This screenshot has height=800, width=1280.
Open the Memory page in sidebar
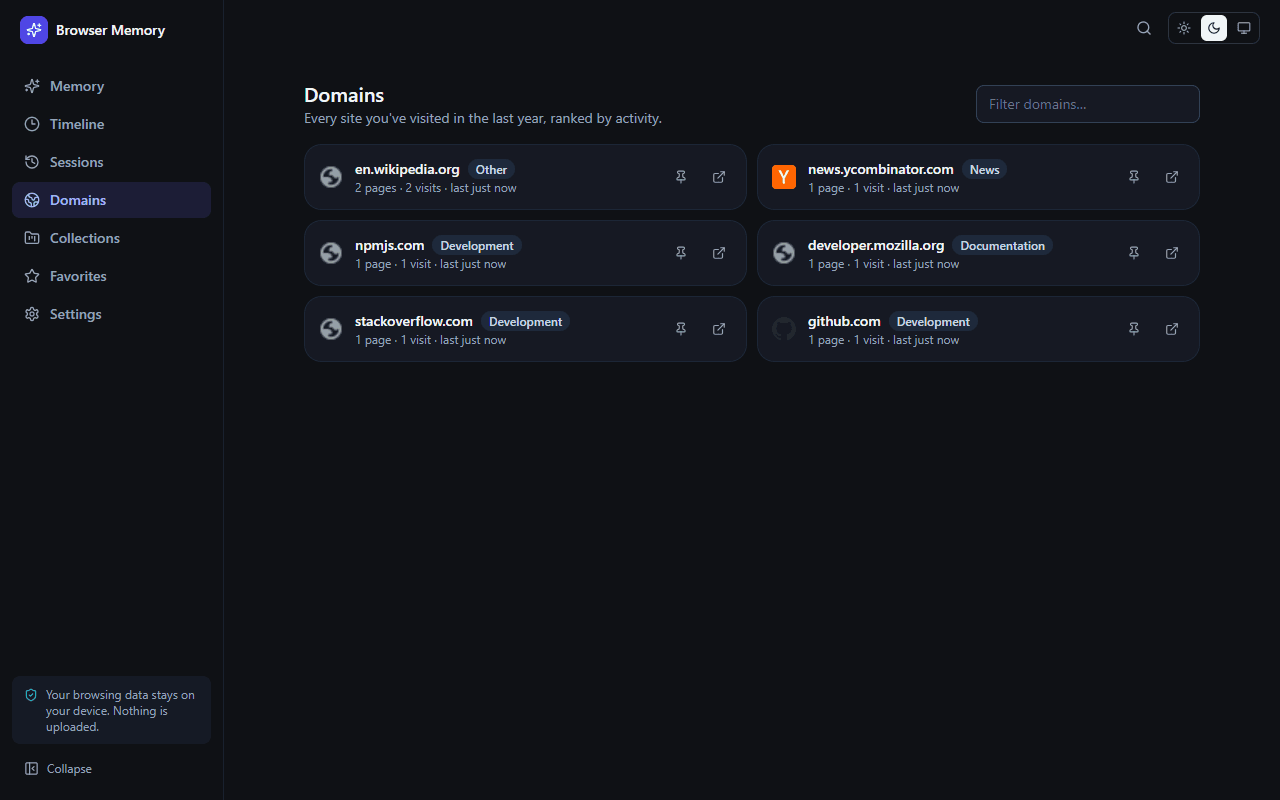coord(111,86)
